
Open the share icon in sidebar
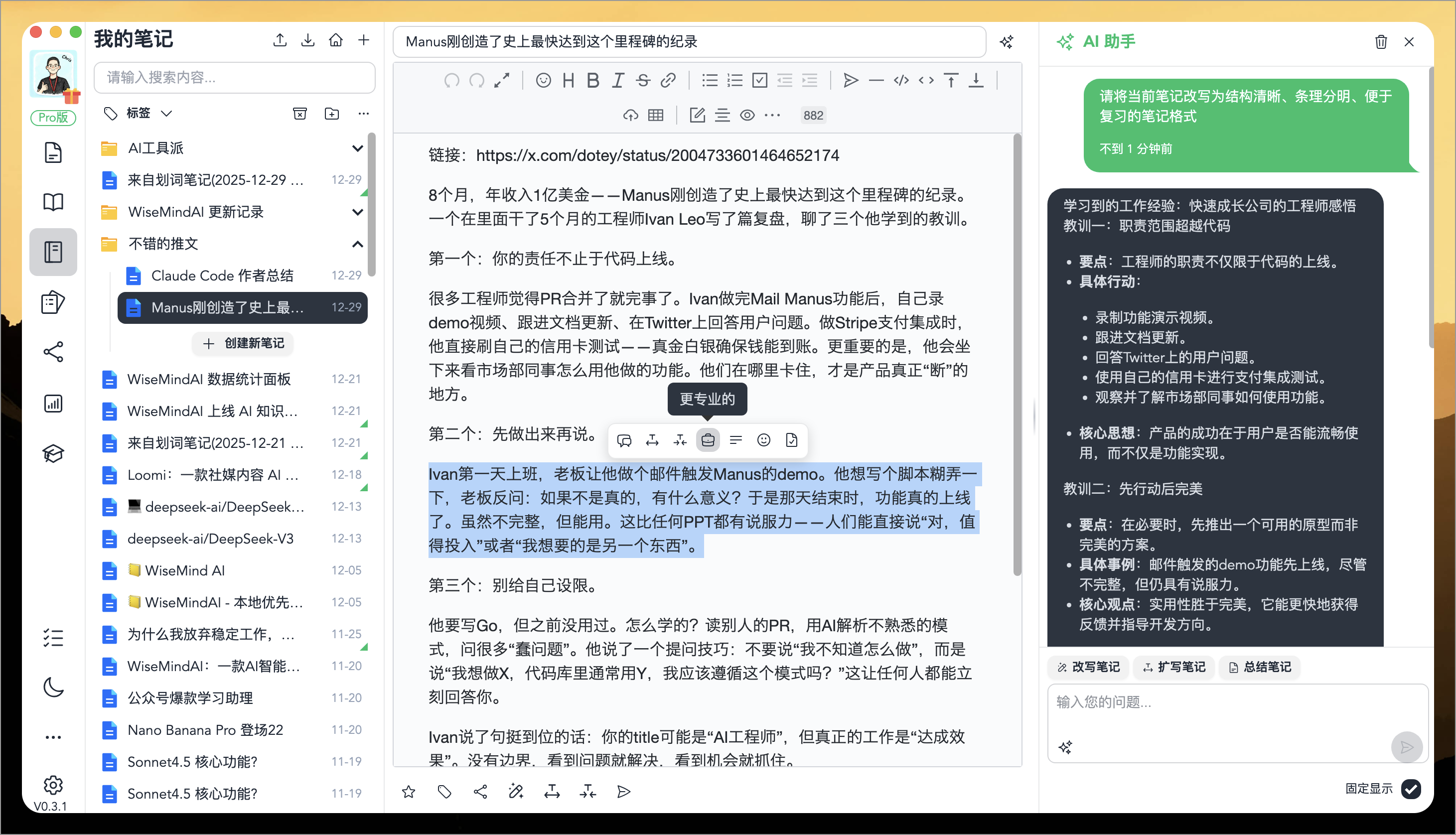[x=53, y=352]
